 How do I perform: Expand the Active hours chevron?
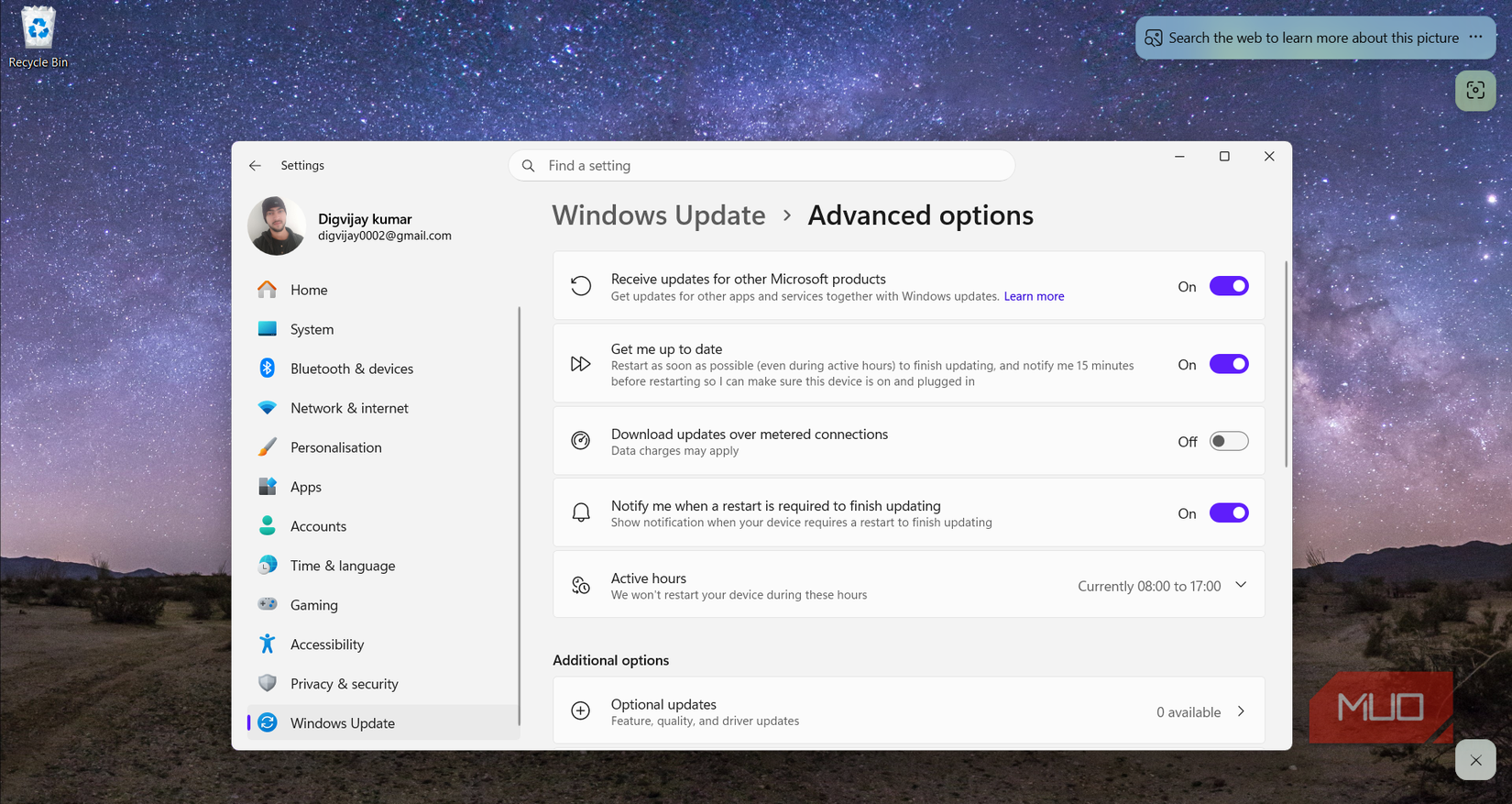tap(1241, 585)
